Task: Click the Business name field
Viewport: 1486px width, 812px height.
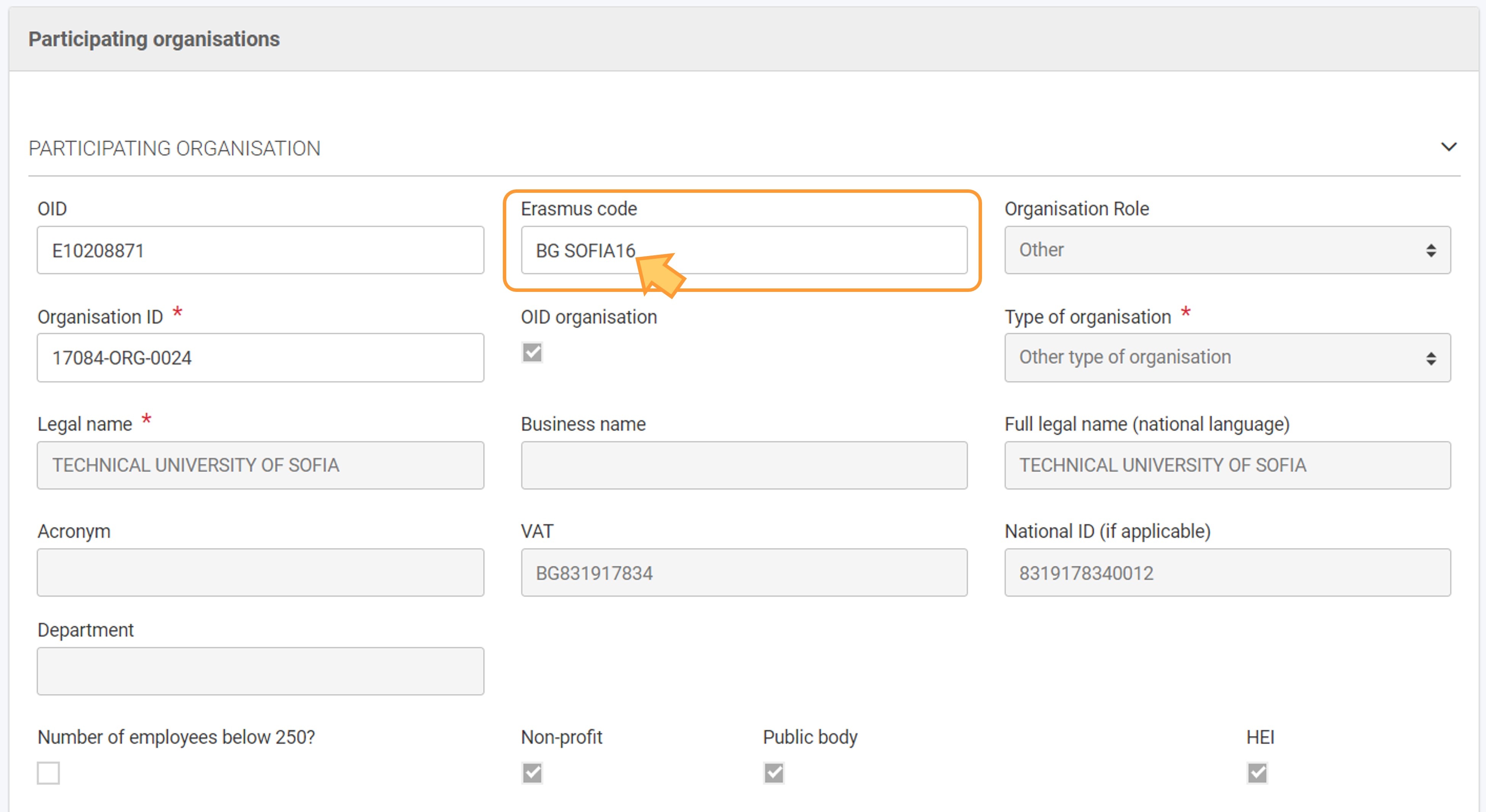Action: (x=744, y=465)
